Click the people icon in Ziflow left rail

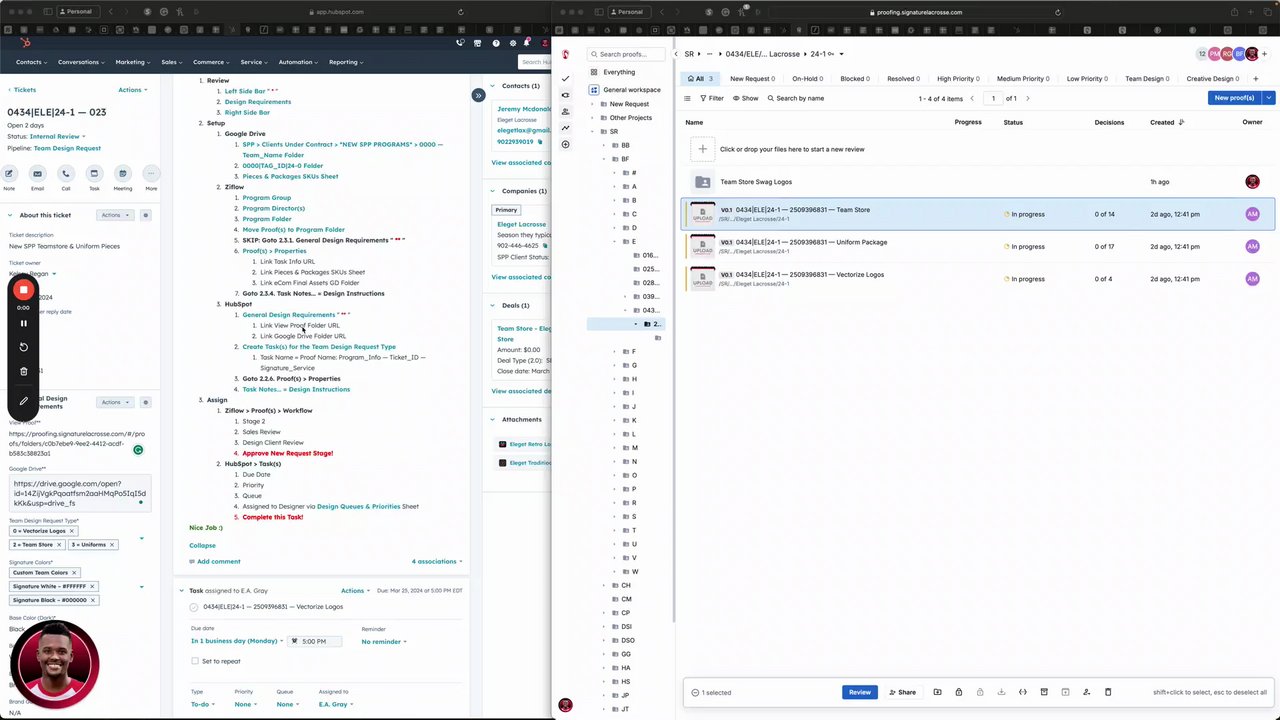coord(565,111)
